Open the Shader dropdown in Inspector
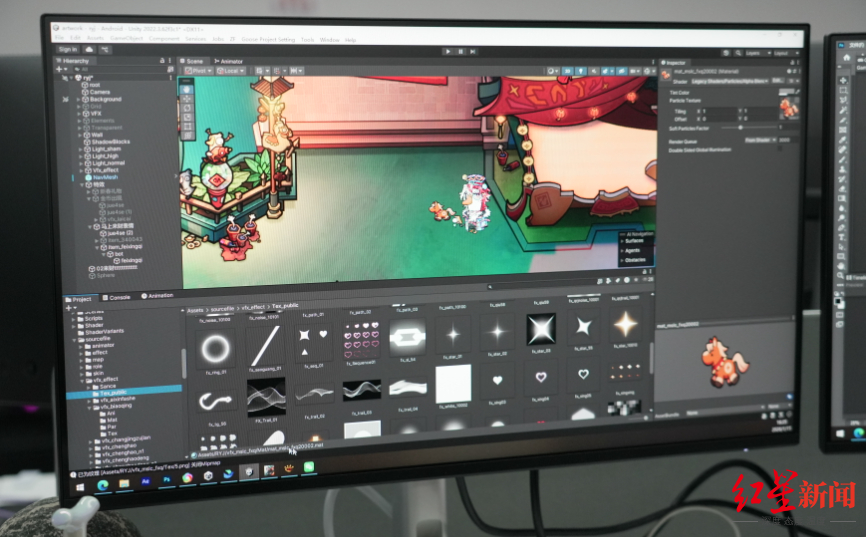The image size is (866, 537). [x=729, y=81]
